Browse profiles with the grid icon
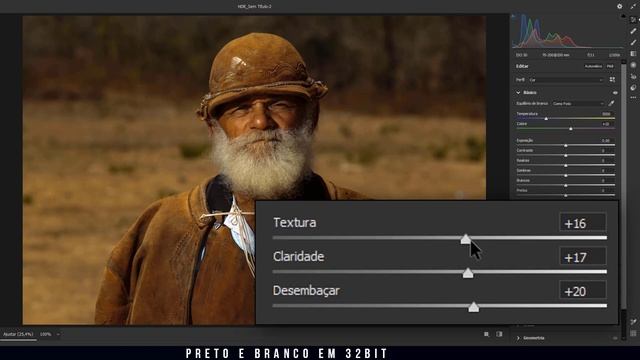This screenshot has width=640, height=360. pos(612,80)
